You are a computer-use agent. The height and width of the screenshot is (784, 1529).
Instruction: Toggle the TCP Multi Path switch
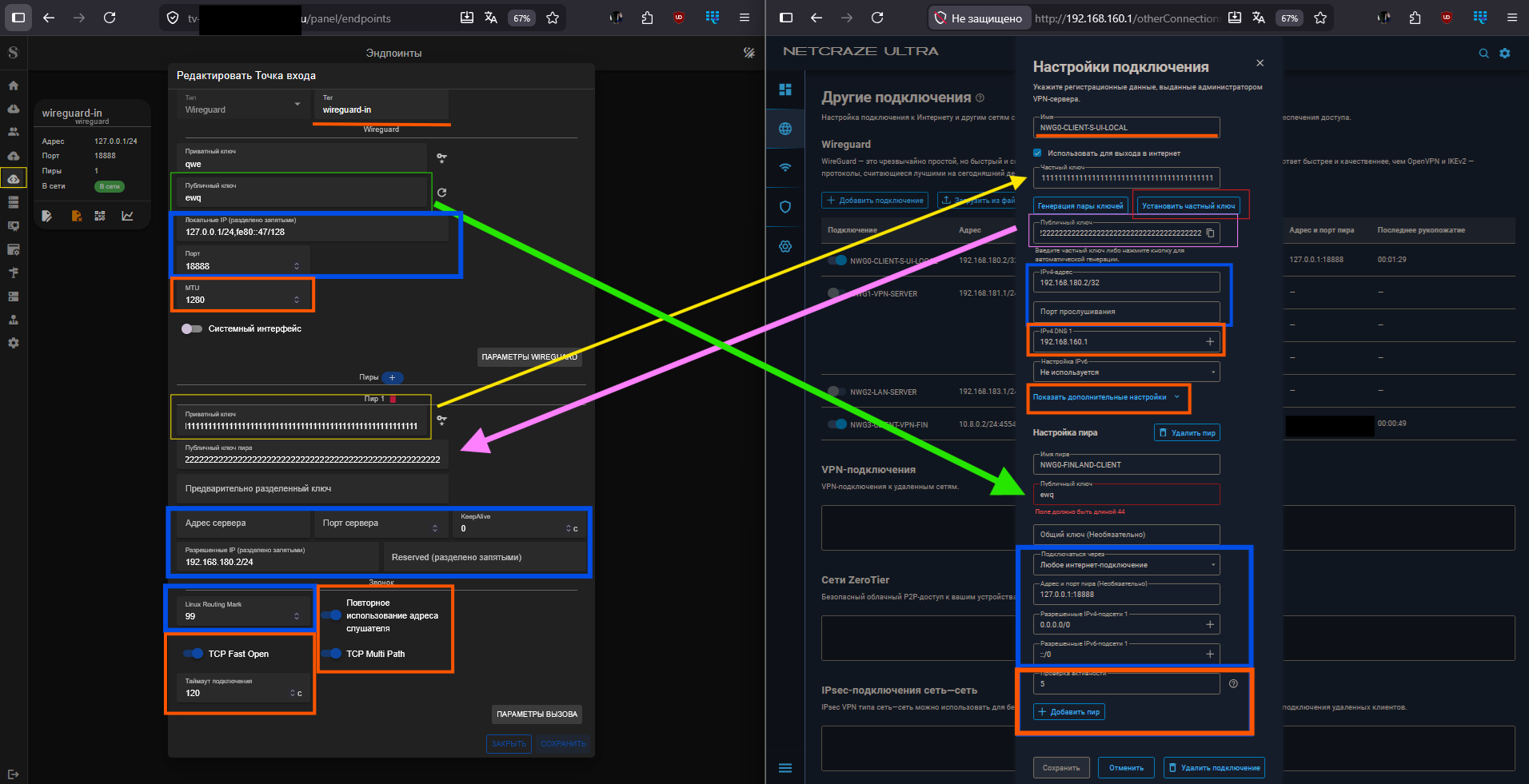tap(332, 654)
